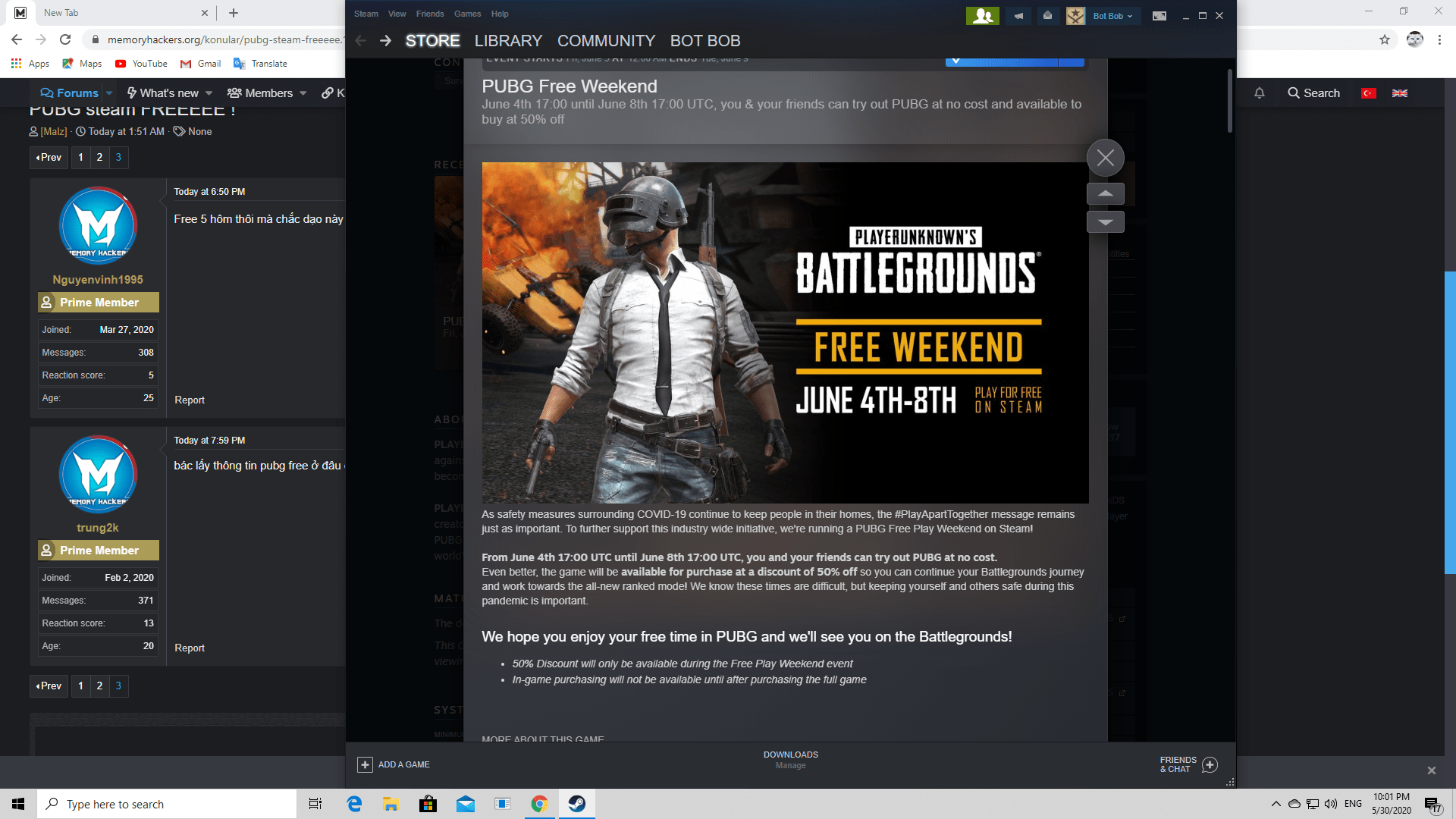Launch Steam Big Picture mode

tap(1159, 16)
